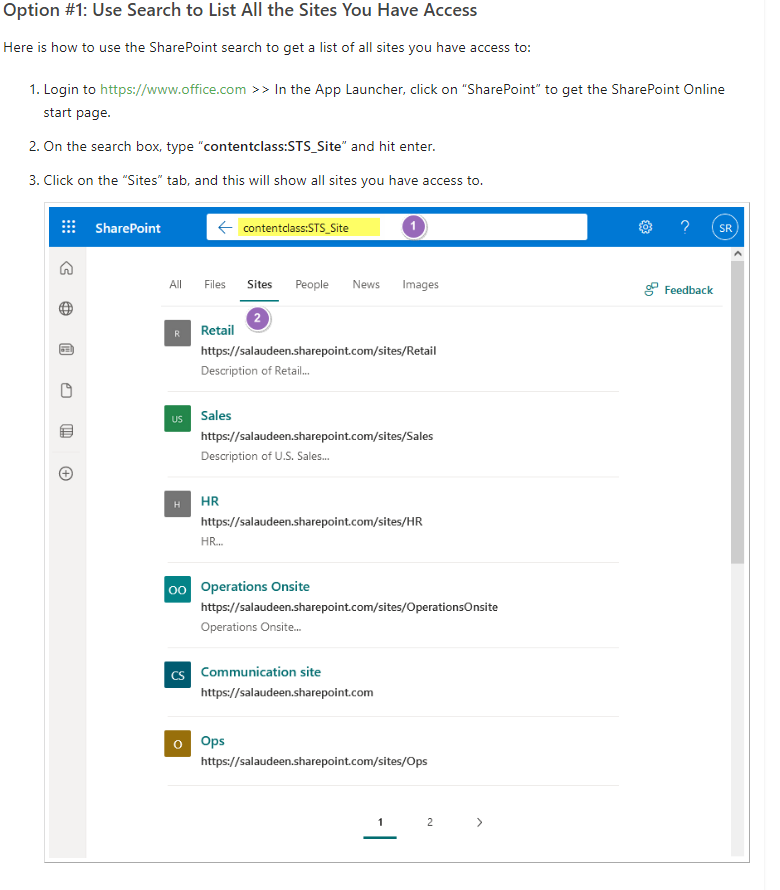Click the Sales site US tile
Viewport: 780px width, 890px height.
tap(178, 419)
